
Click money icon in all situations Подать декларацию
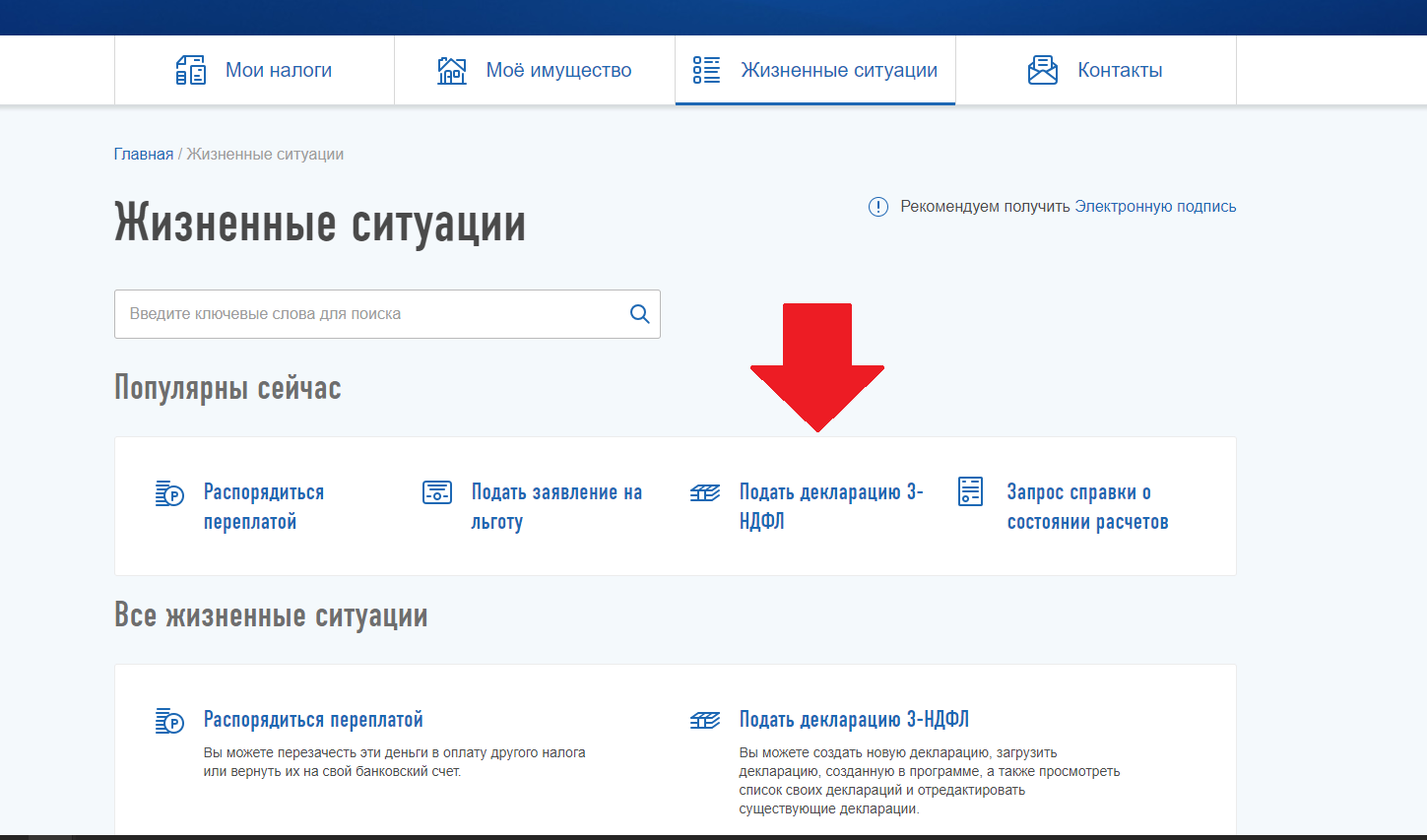705,720
